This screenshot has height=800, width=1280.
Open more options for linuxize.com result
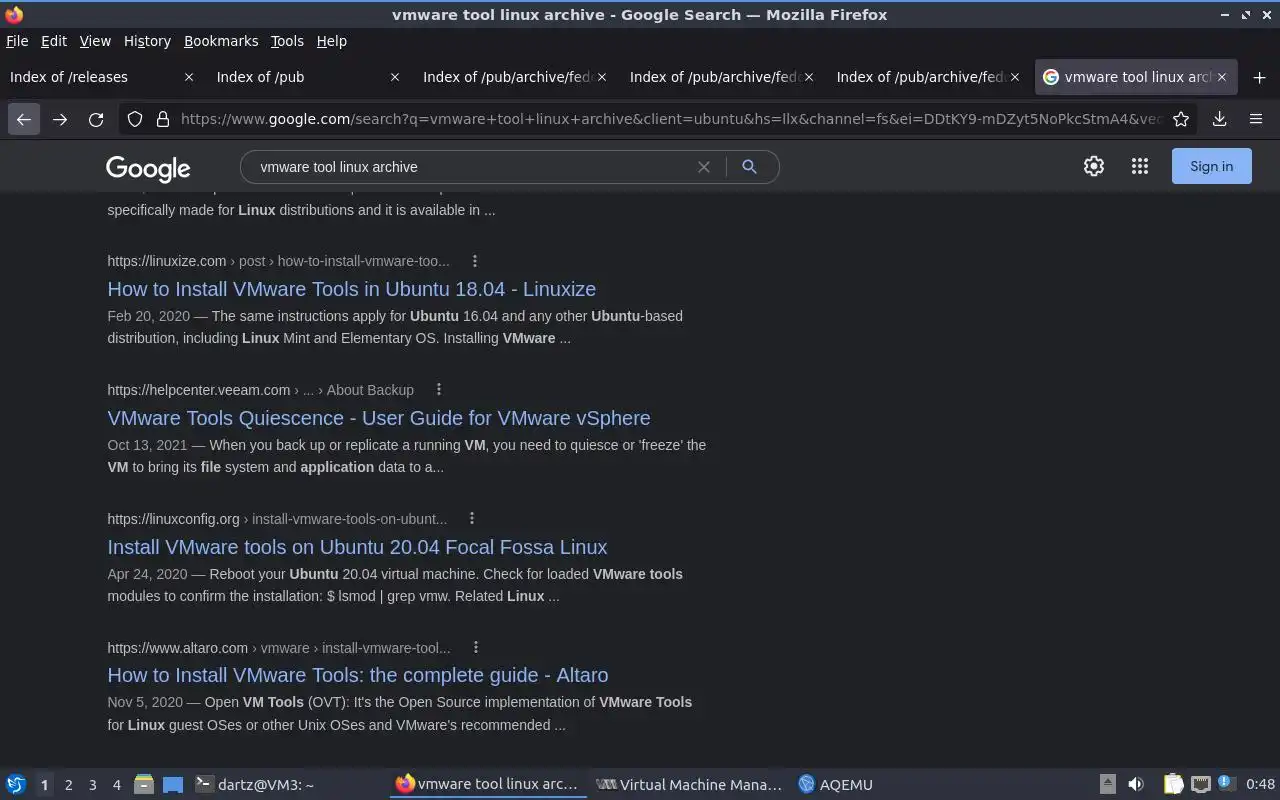click(x=475, y=261)
